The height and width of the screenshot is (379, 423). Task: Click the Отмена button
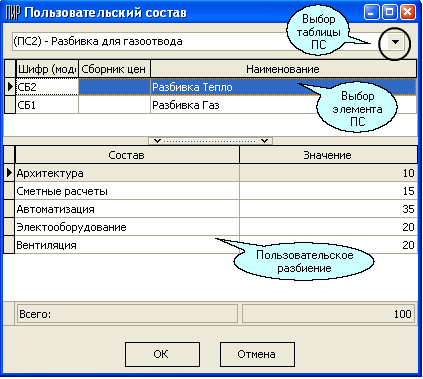click(x=257, y=354)
